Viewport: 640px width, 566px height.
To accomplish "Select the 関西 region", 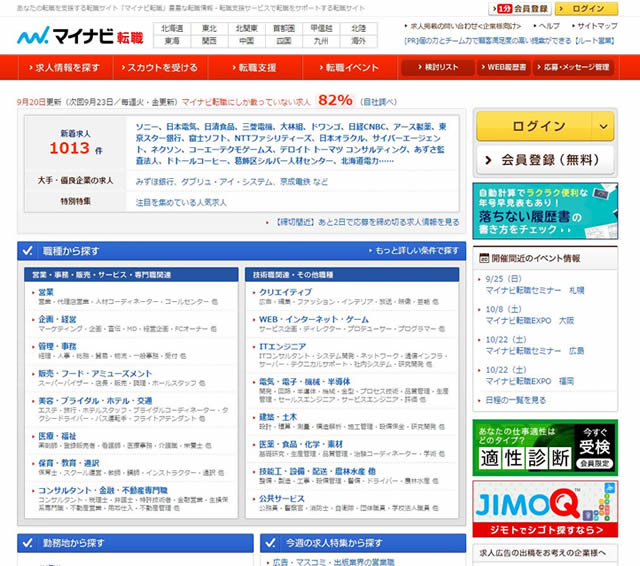I will point(209,41).
